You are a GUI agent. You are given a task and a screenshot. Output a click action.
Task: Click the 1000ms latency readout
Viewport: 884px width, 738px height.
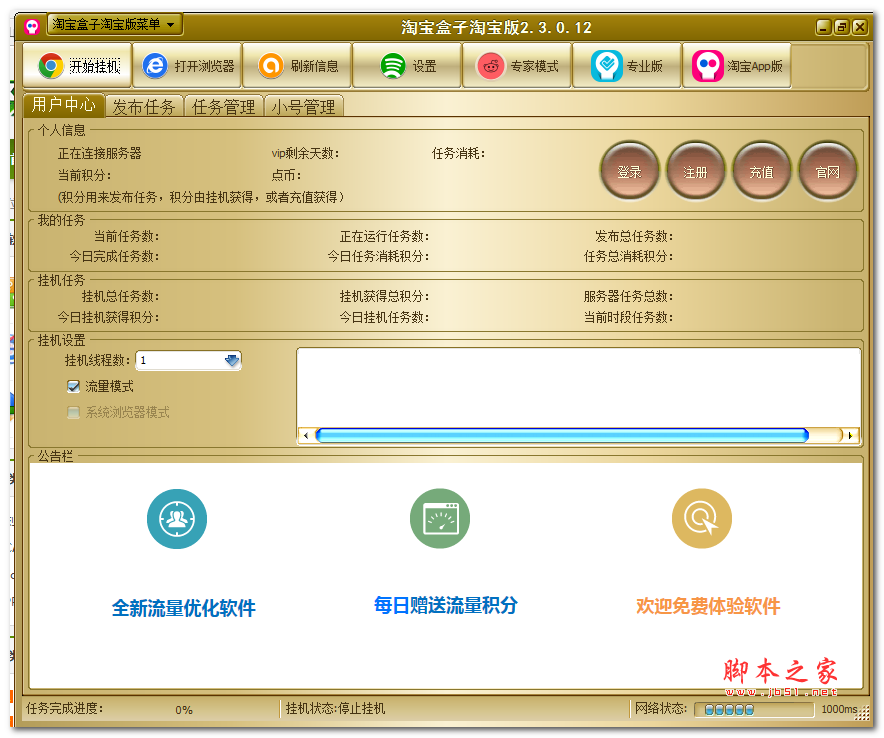tap(839, 709)
